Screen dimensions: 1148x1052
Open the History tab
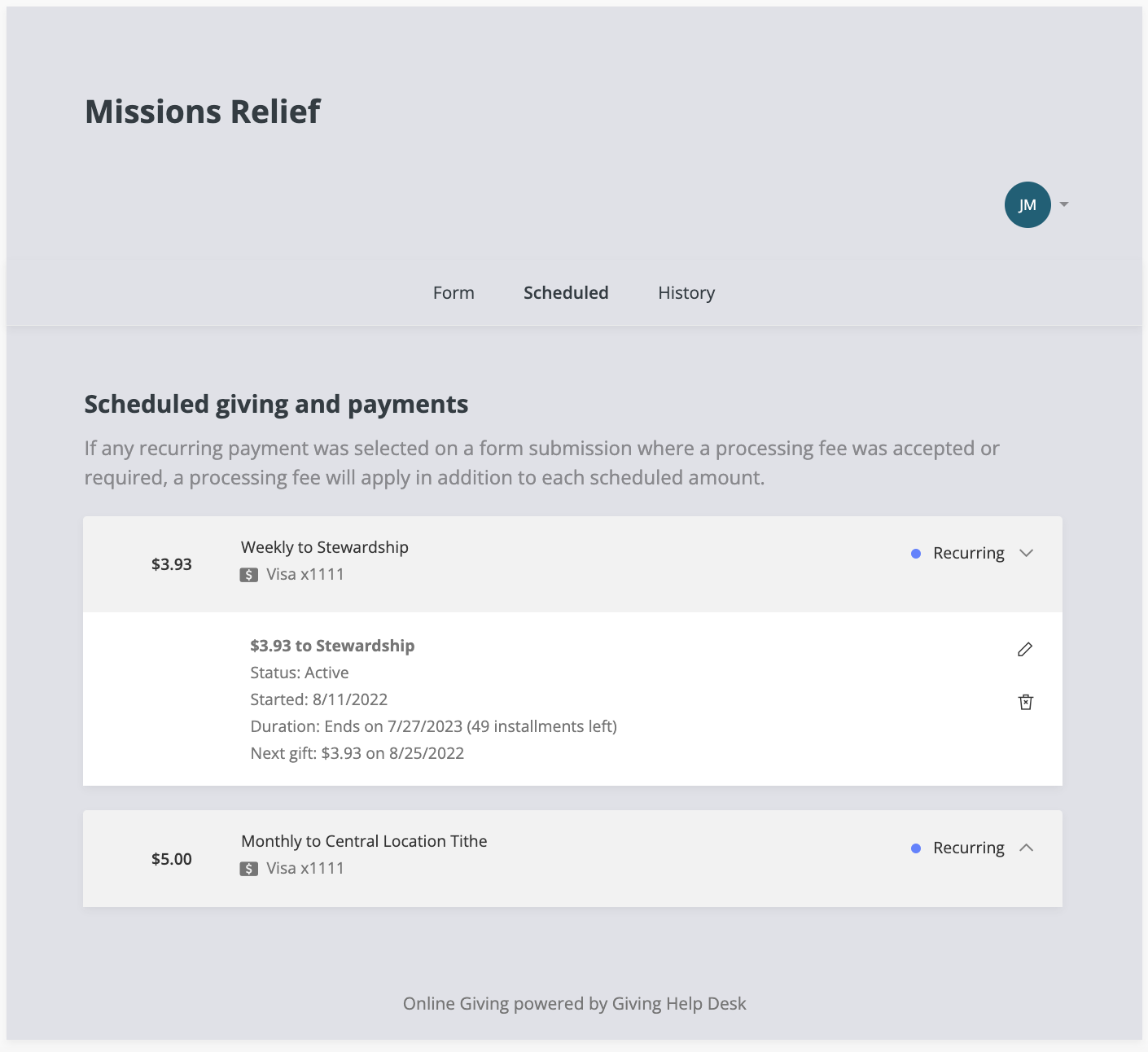pyautogui.click(x=686, y=292)
